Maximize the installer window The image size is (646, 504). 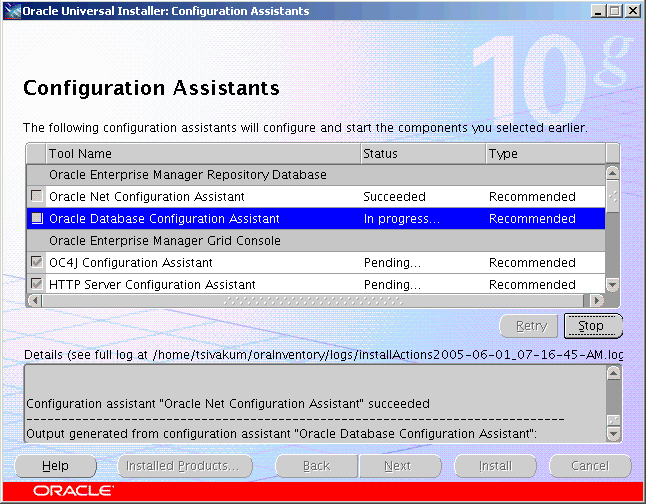point(615,11)
